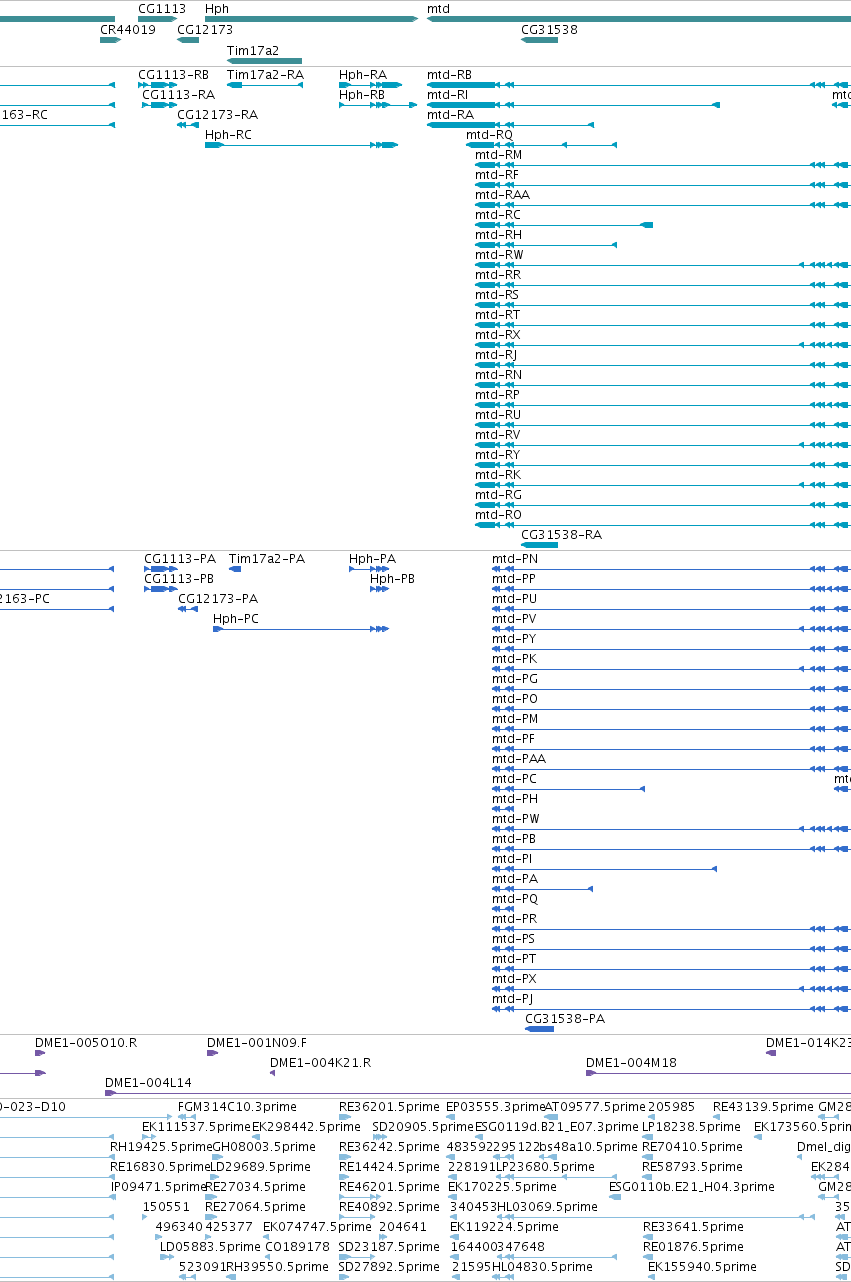Open the CG1113-RB transcript label

174,75
